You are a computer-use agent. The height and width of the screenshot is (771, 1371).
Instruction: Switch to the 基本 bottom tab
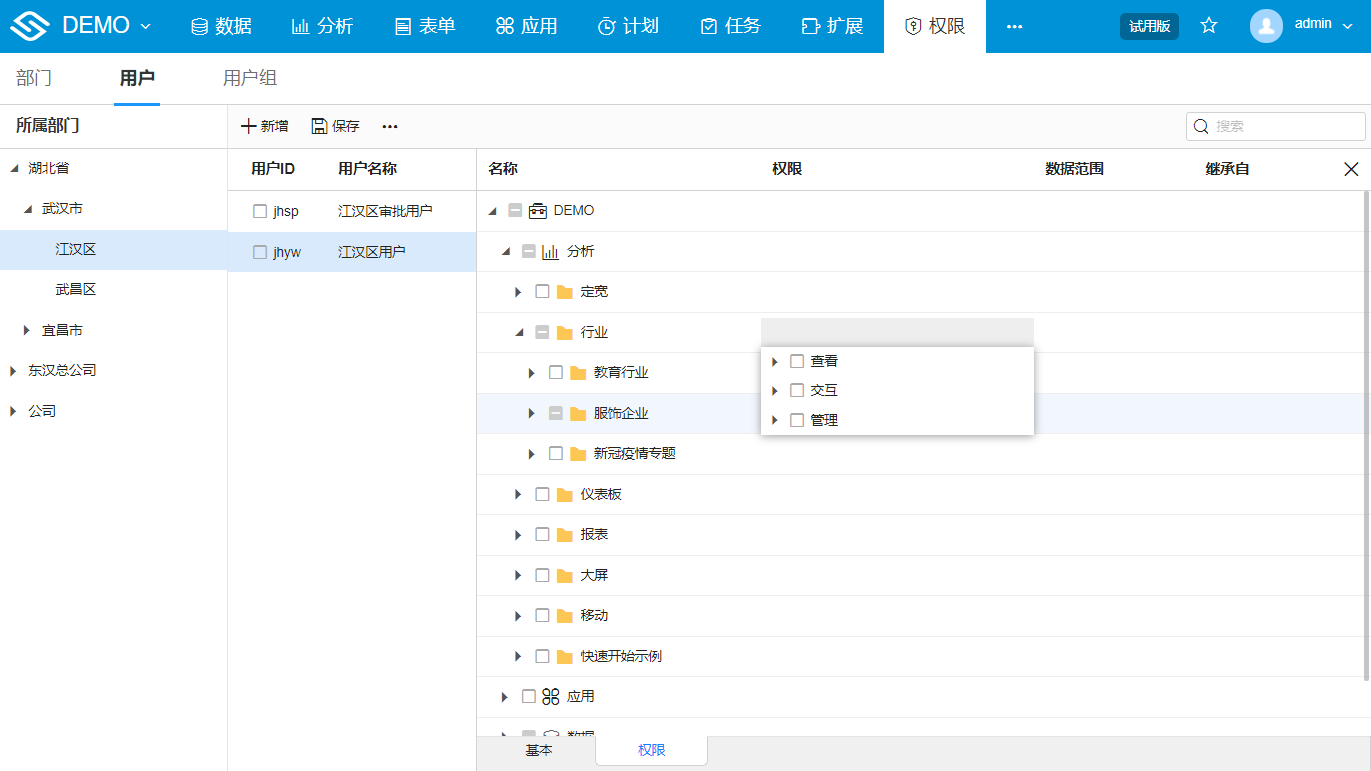click(539, 750)
